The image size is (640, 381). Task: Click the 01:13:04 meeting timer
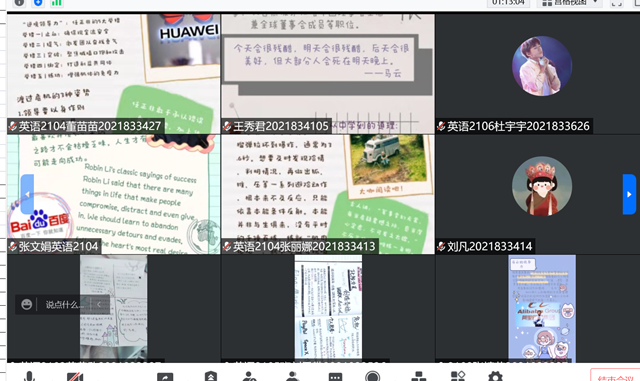click(x=508, y=2)
